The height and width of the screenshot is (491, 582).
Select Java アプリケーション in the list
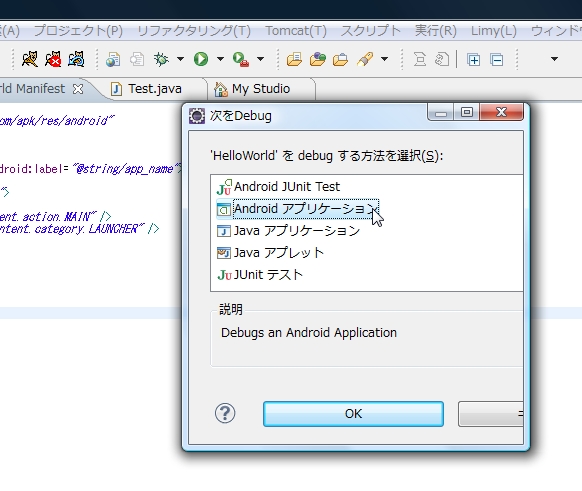pos(288,231)
